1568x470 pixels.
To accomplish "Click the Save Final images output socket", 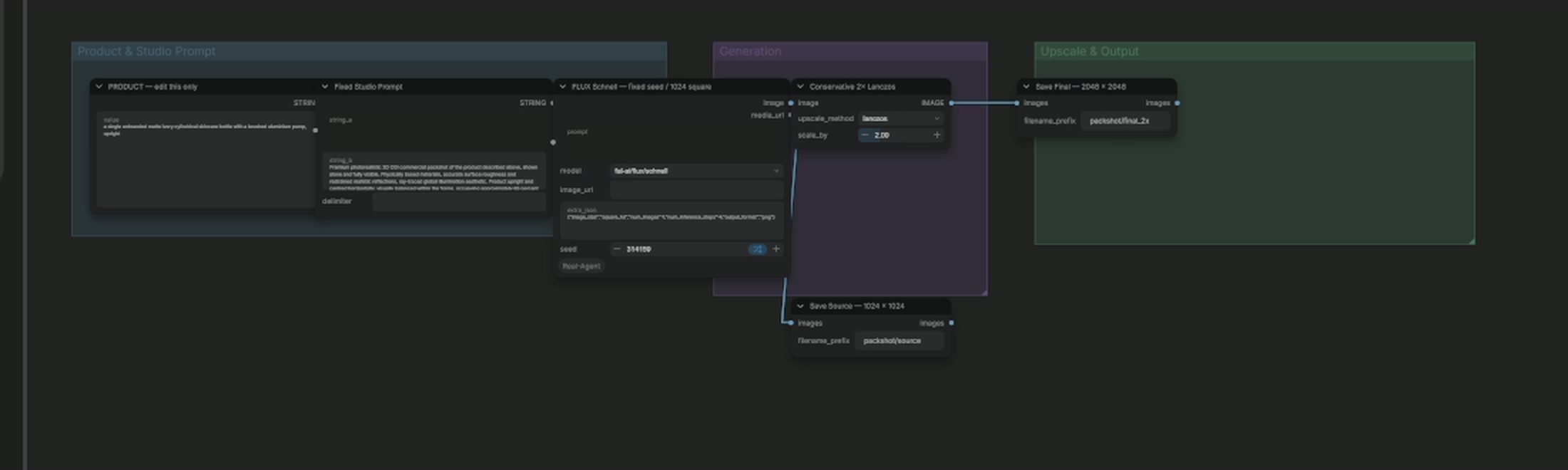I will (1177, 103).
